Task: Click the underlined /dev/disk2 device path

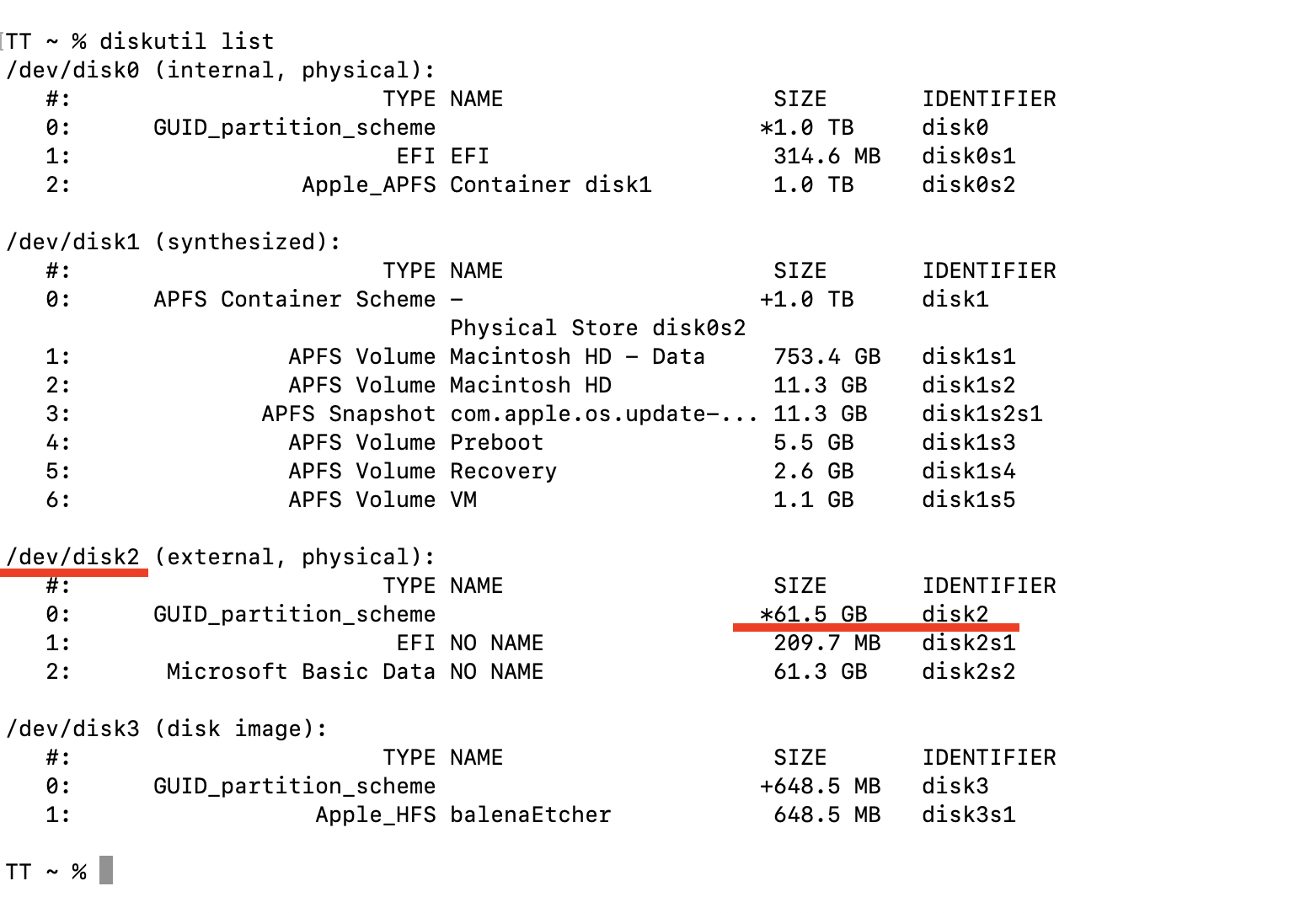Action: click(x=73, y=557)
